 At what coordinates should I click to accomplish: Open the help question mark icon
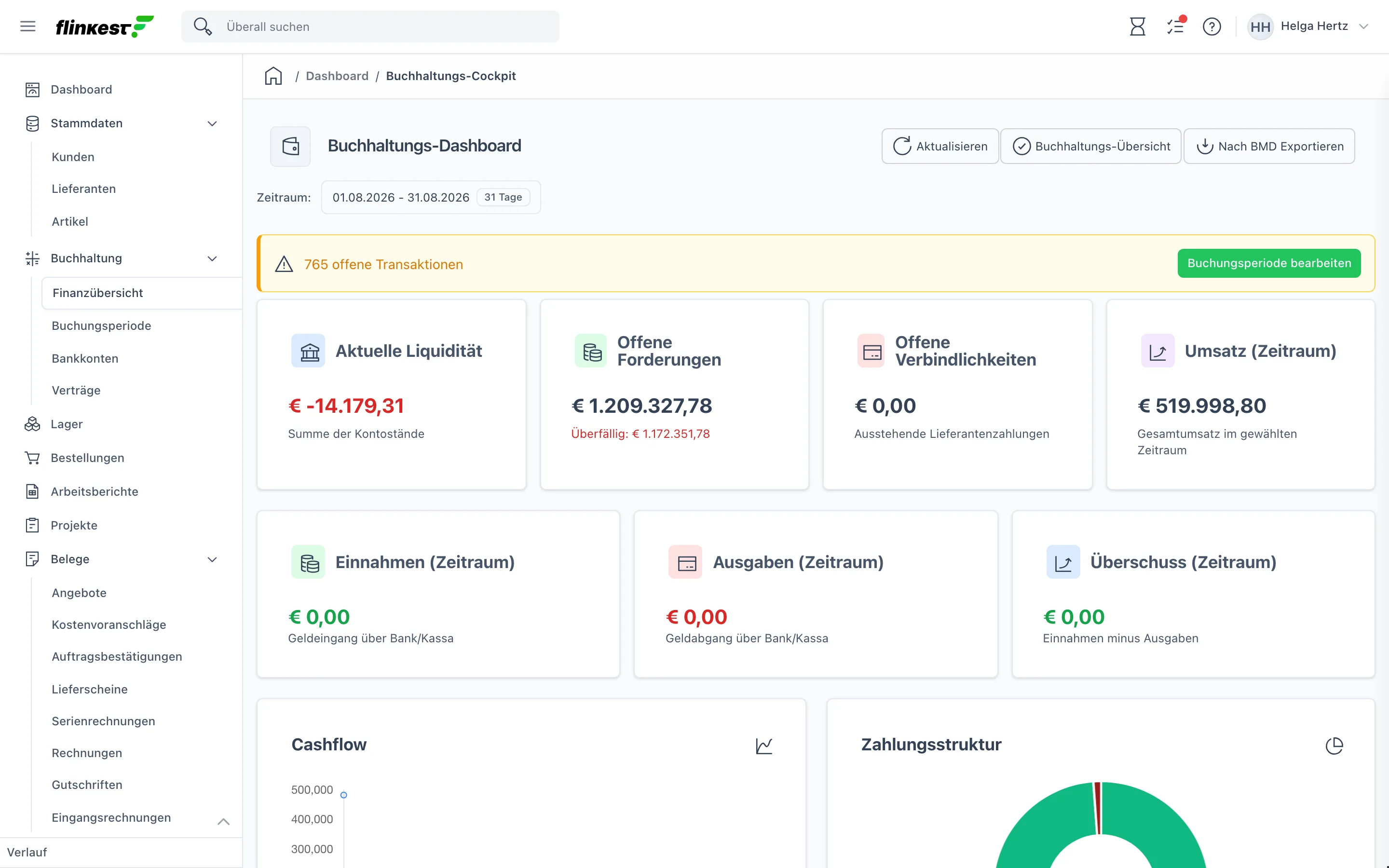1212,27
